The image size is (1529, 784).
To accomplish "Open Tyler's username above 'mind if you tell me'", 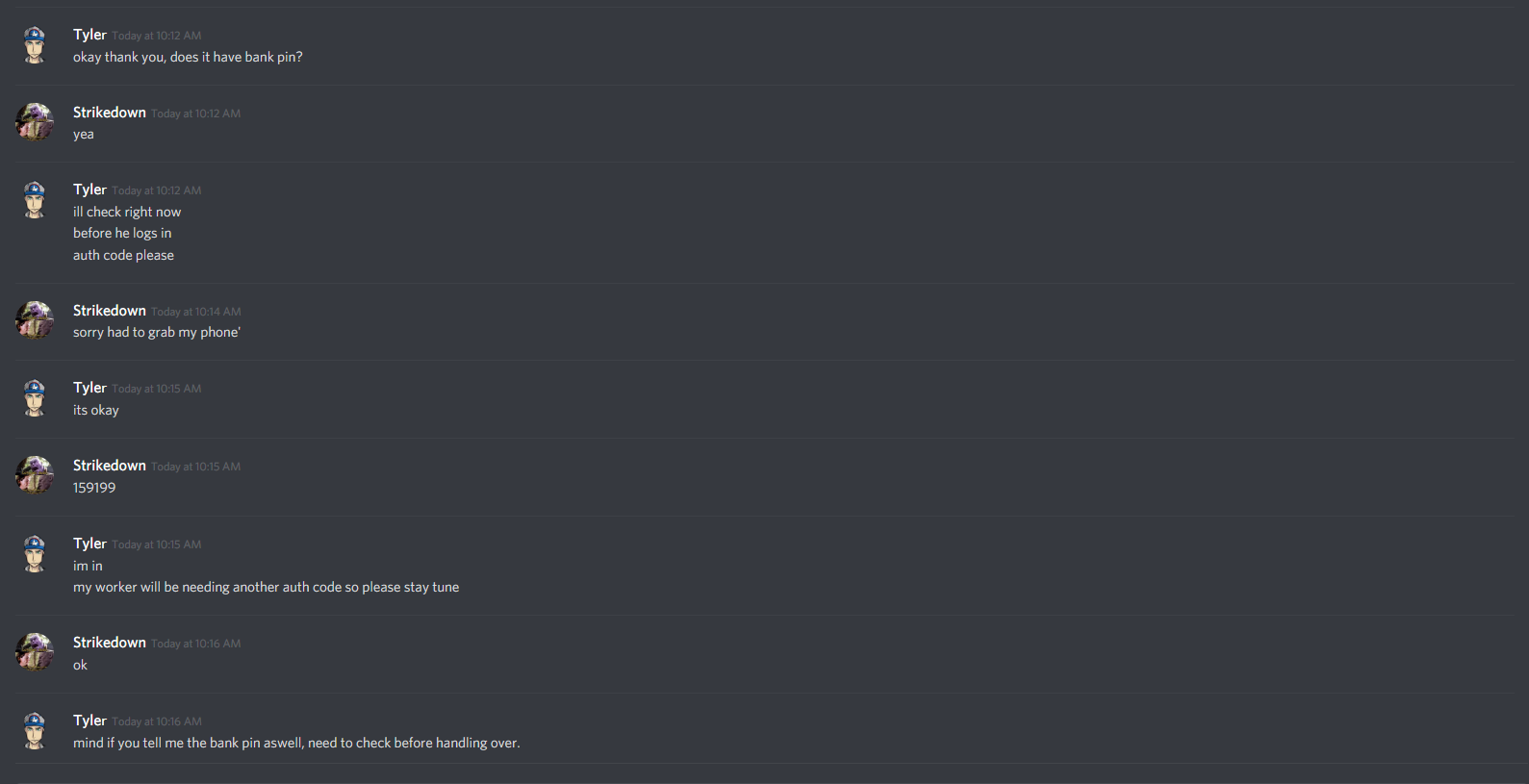I will pos(89,721).
